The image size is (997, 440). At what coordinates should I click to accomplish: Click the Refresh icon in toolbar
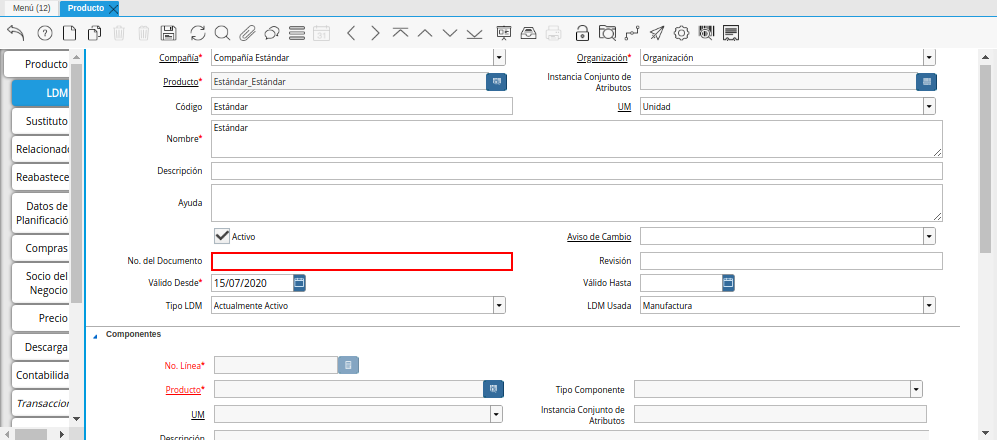[x=197, y=33]
